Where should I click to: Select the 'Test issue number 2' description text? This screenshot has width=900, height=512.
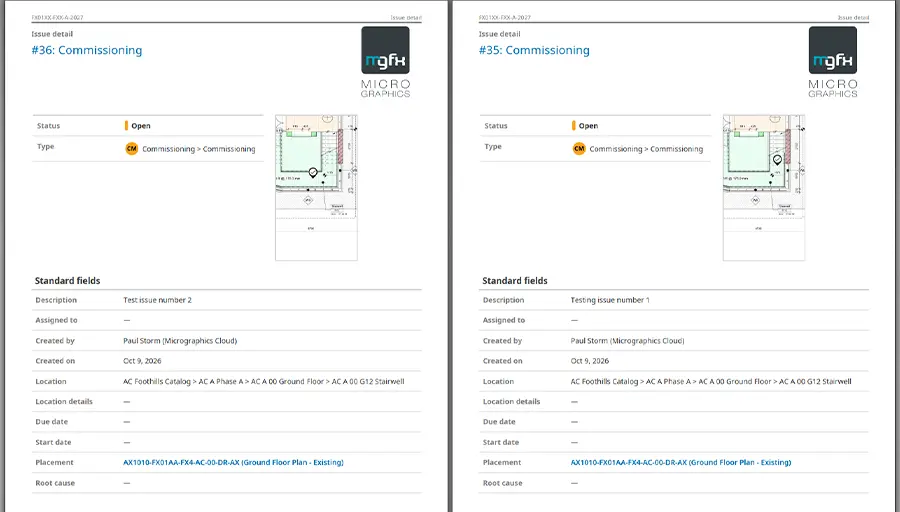(x=157, y=300)
